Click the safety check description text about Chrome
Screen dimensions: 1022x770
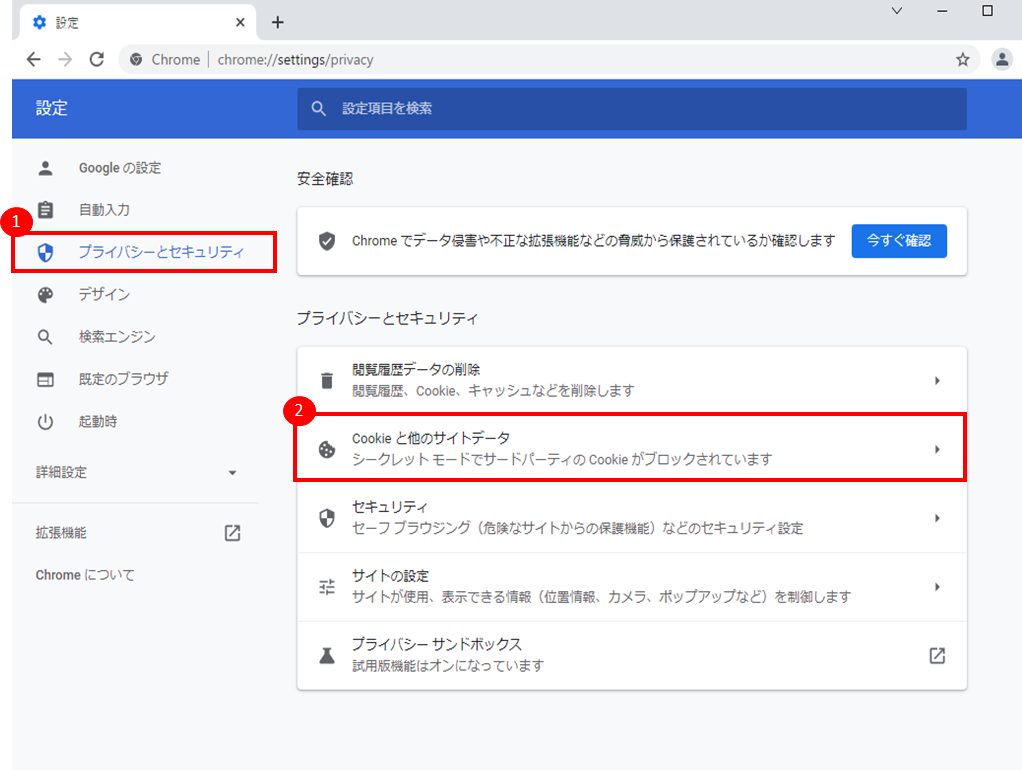(593, 241)
